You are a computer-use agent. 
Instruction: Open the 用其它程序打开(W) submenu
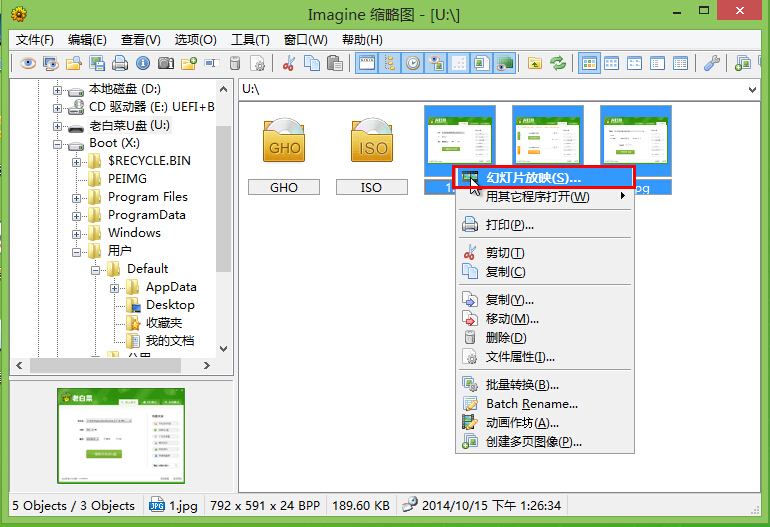(544, 196)
